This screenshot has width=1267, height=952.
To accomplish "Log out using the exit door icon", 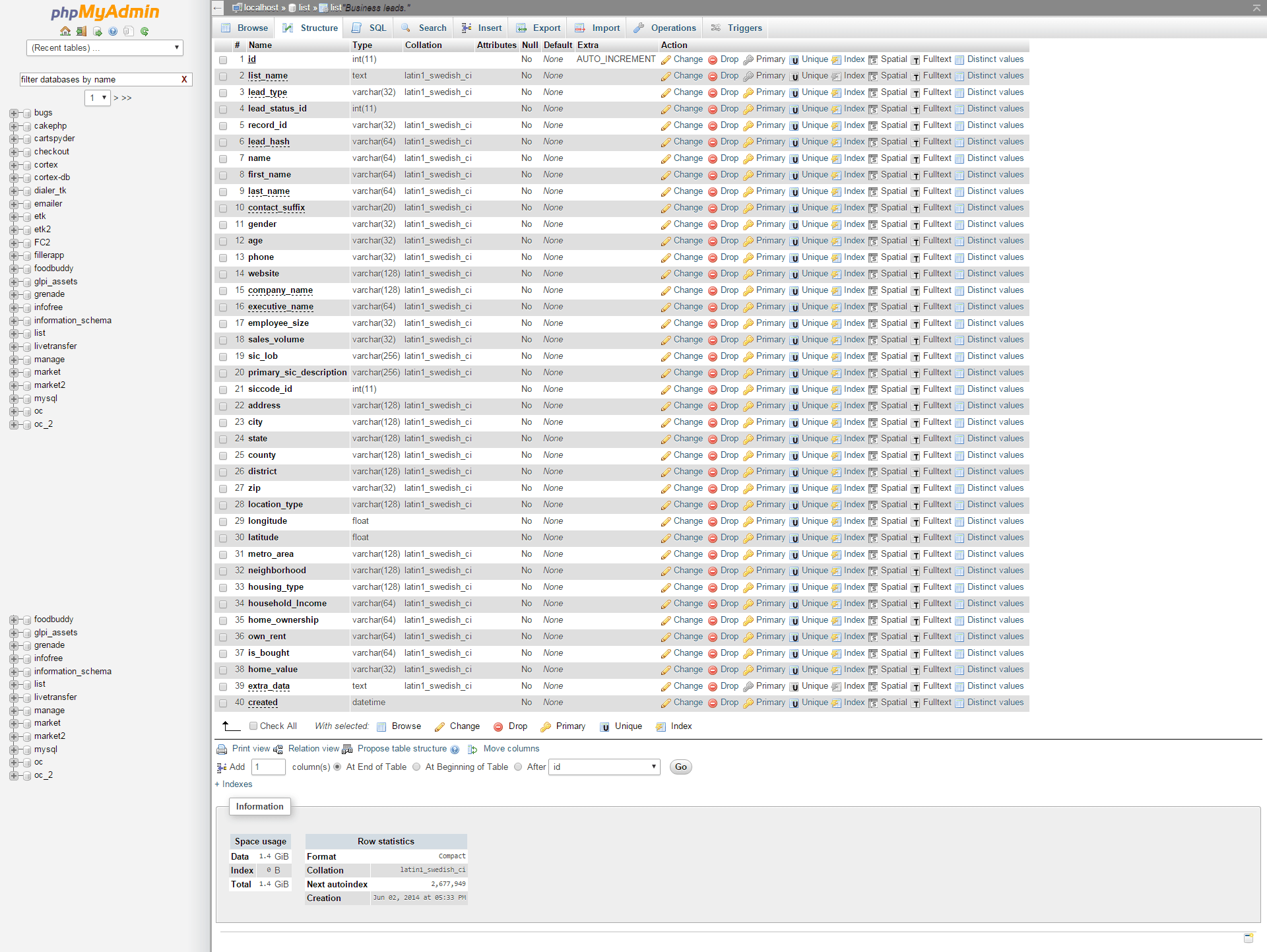I will point(81,31).
